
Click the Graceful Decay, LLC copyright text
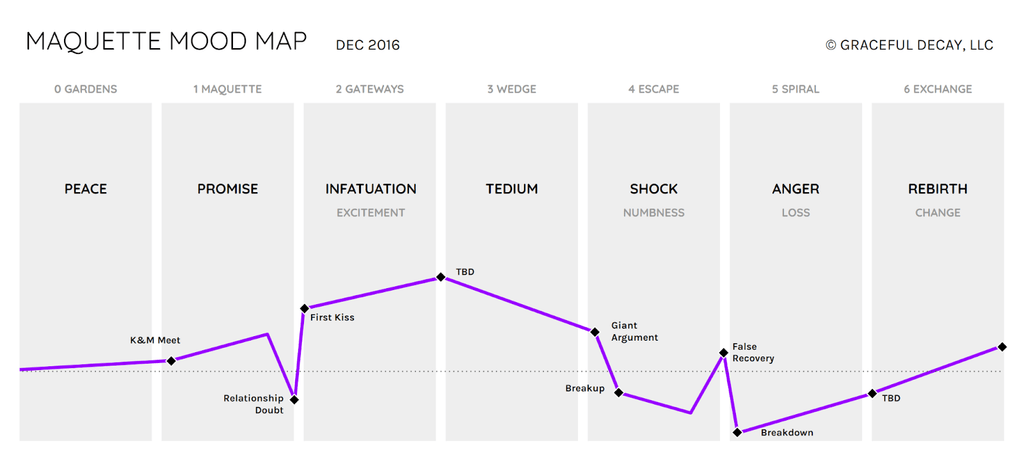click(909, 45)
